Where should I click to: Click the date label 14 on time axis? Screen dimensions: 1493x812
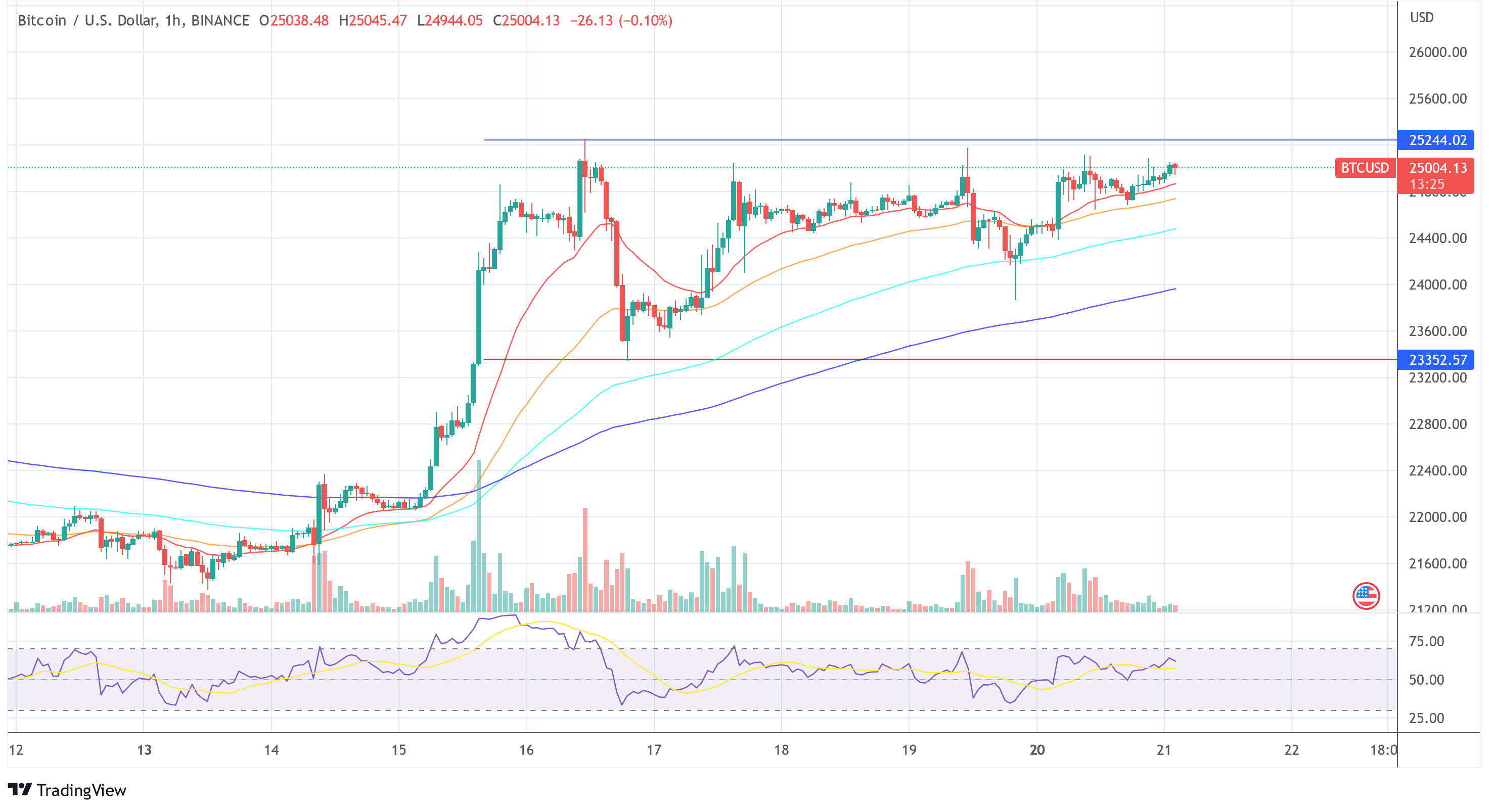click(271, 750)
